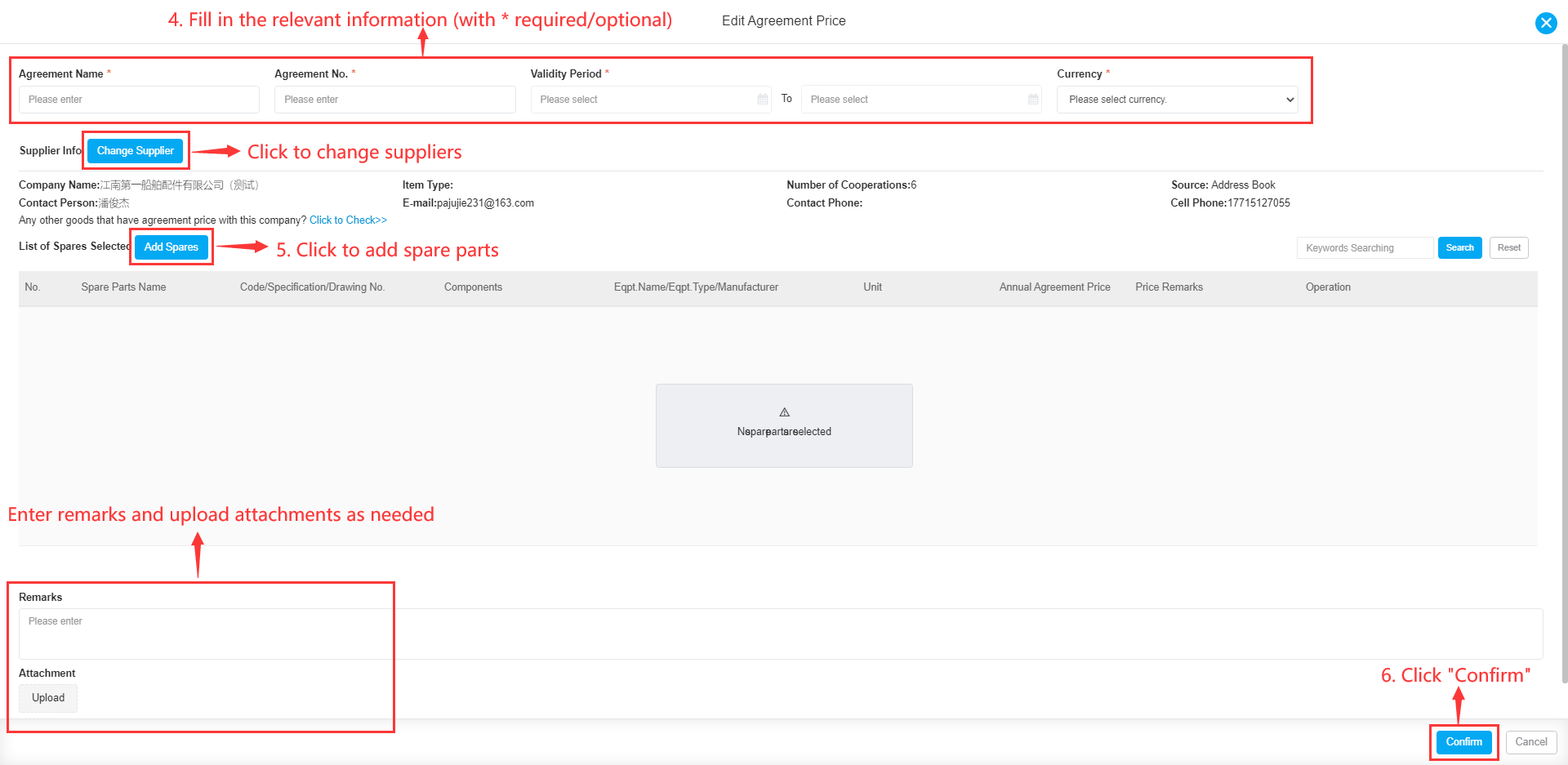The width and height of the screenshot is (1568, 765).
Task: Click the Cancel button
Action: [x=1531, y=742]
